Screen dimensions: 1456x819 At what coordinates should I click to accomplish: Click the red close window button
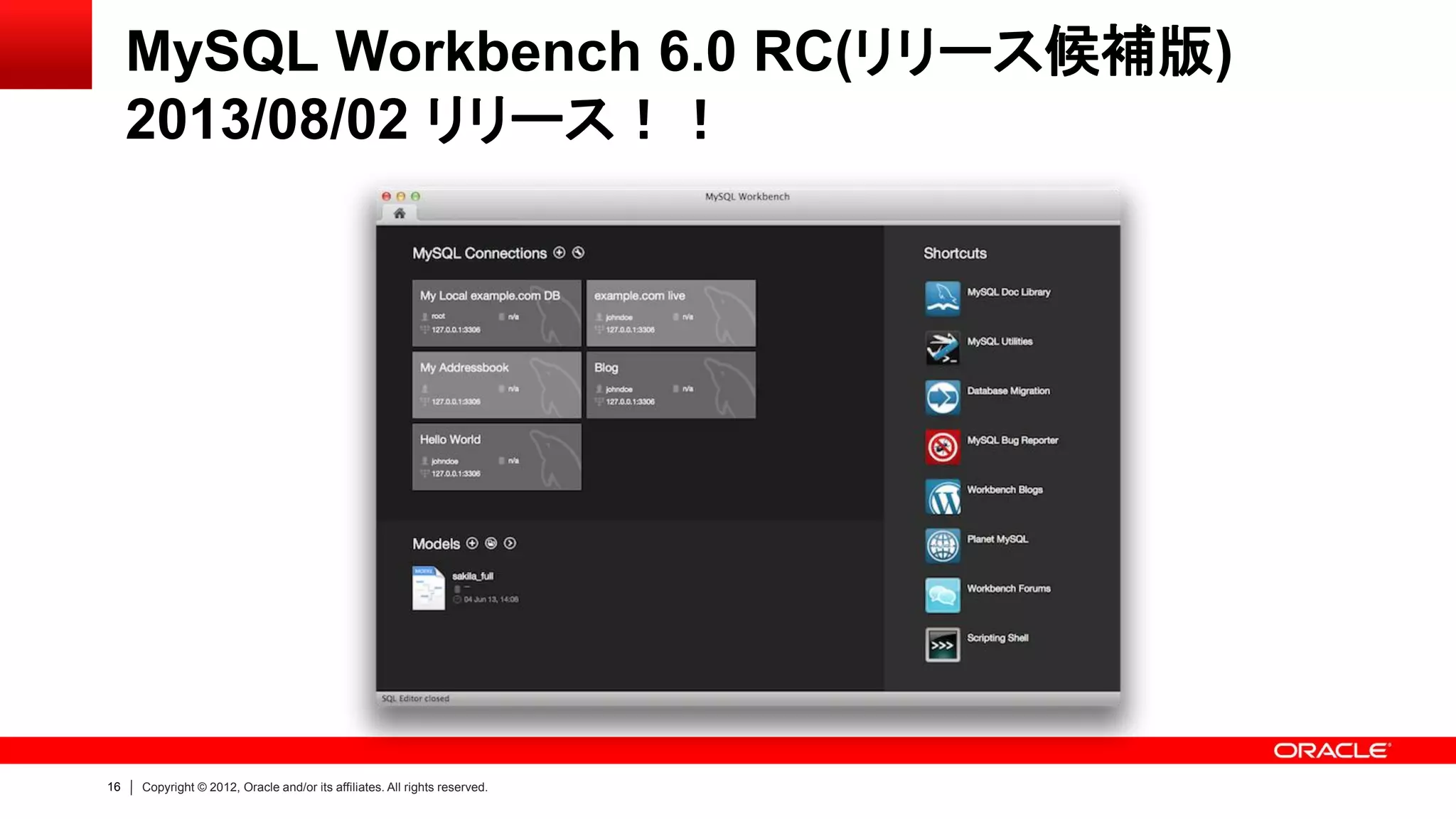pyautogui.click(x=387, y=196)
